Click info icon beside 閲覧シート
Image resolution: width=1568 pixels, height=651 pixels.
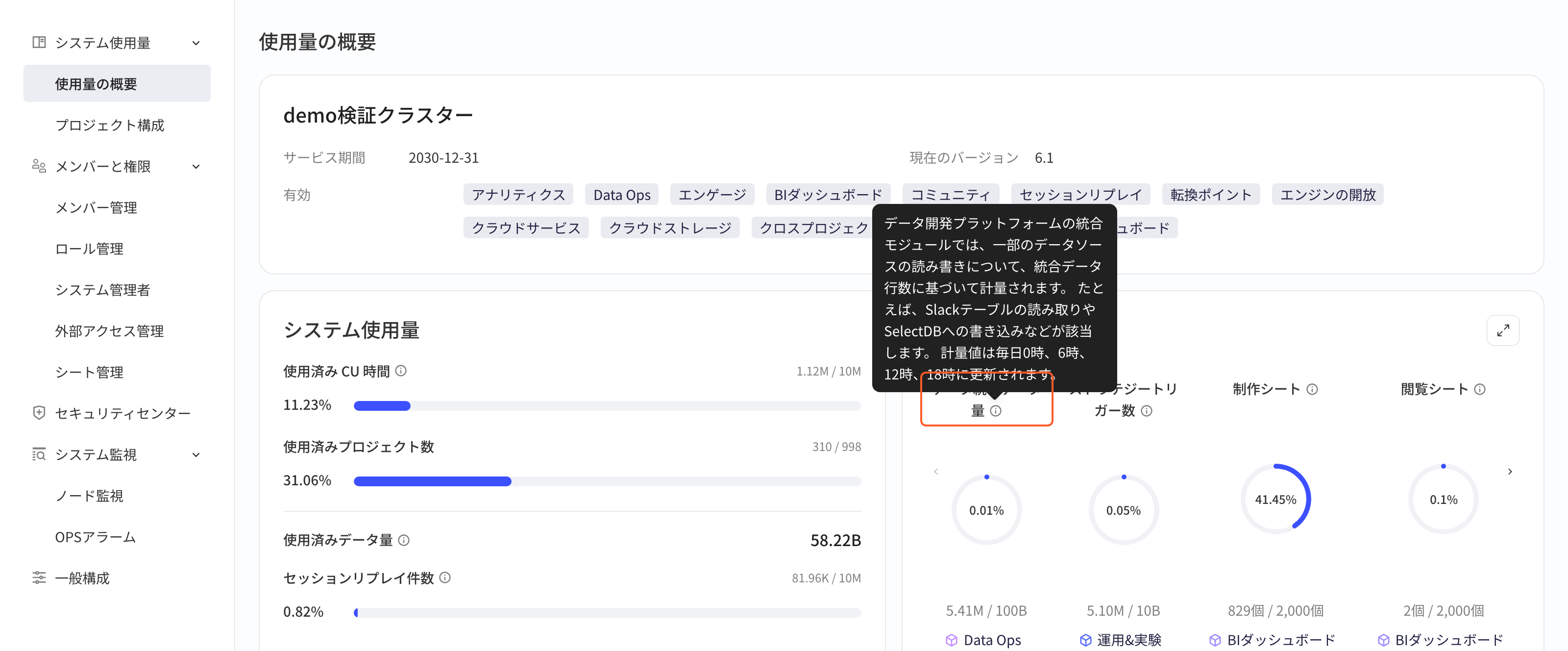pos(1480,389)
